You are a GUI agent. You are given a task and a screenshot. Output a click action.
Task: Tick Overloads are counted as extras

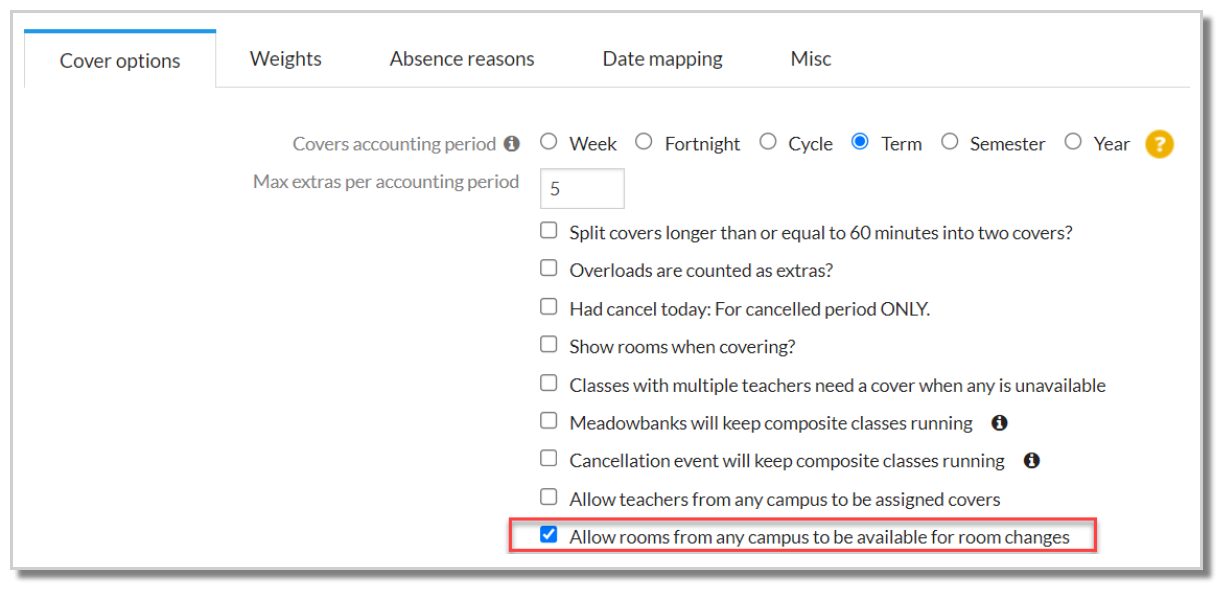point(548,269)
